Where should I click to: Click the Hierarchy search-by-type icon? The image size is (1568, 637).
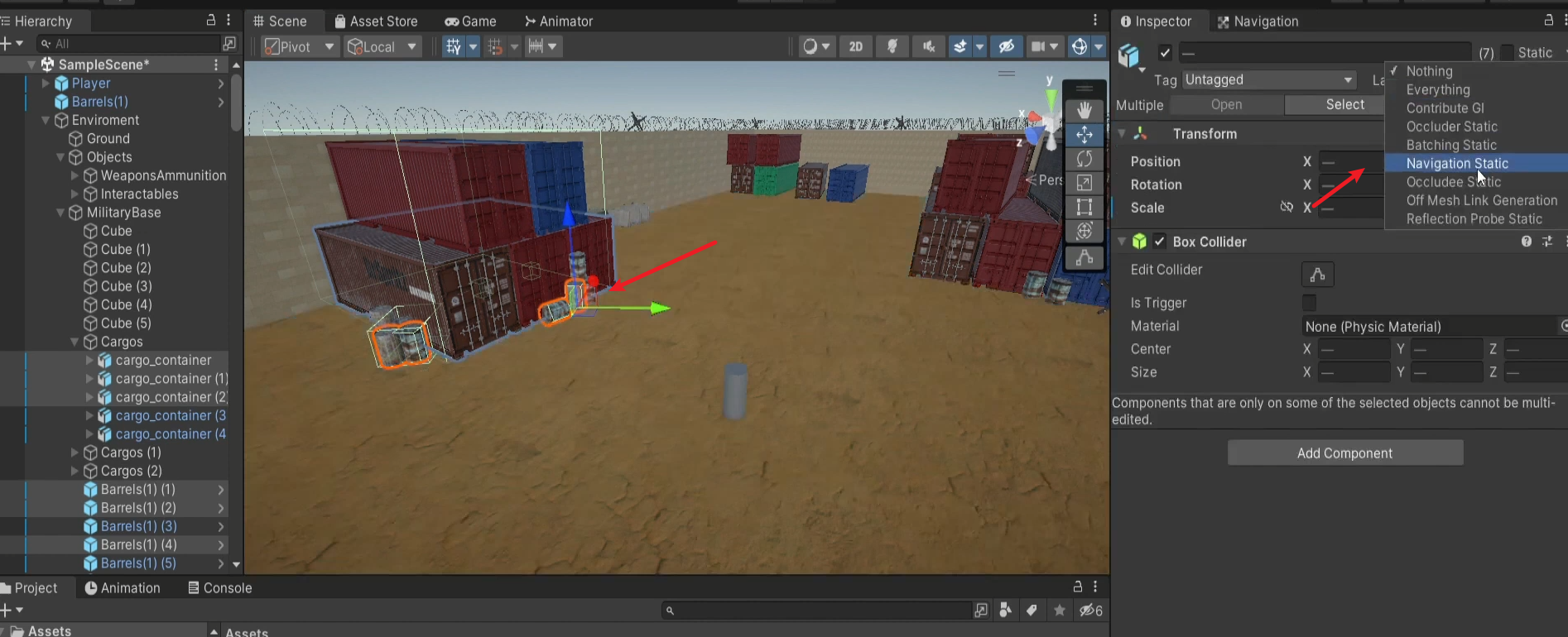coord(229,43)
